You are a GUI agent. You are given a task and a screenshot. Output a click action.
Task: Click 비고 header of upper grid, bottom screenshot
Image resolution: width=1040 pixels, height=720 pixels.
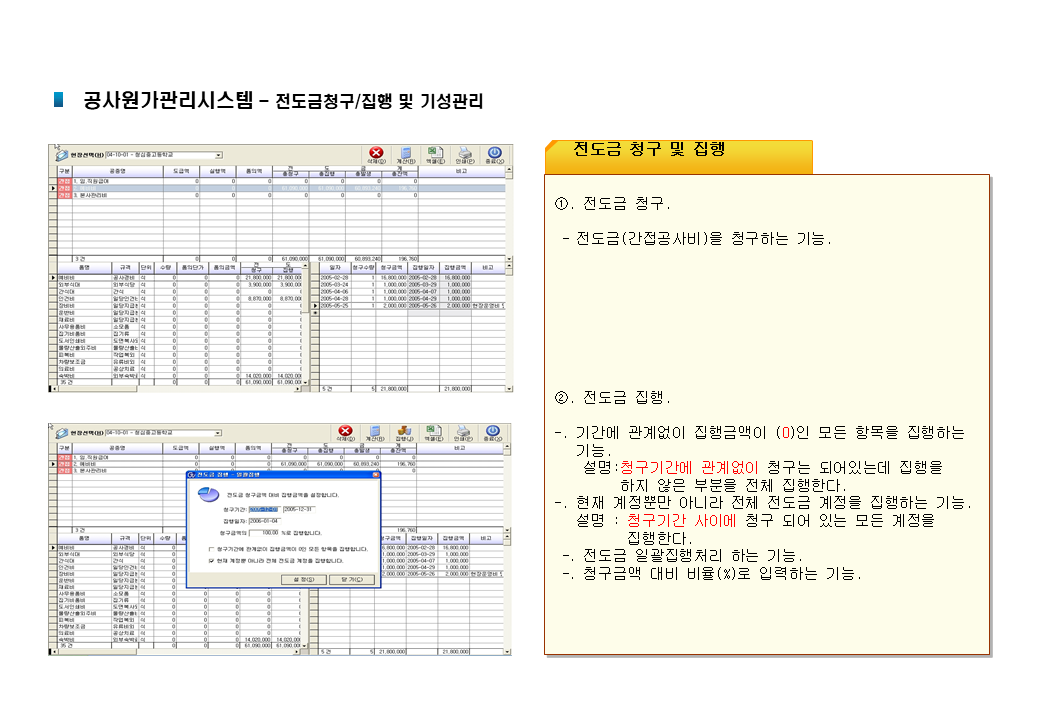pyautogui.click(x=460, y=448)
